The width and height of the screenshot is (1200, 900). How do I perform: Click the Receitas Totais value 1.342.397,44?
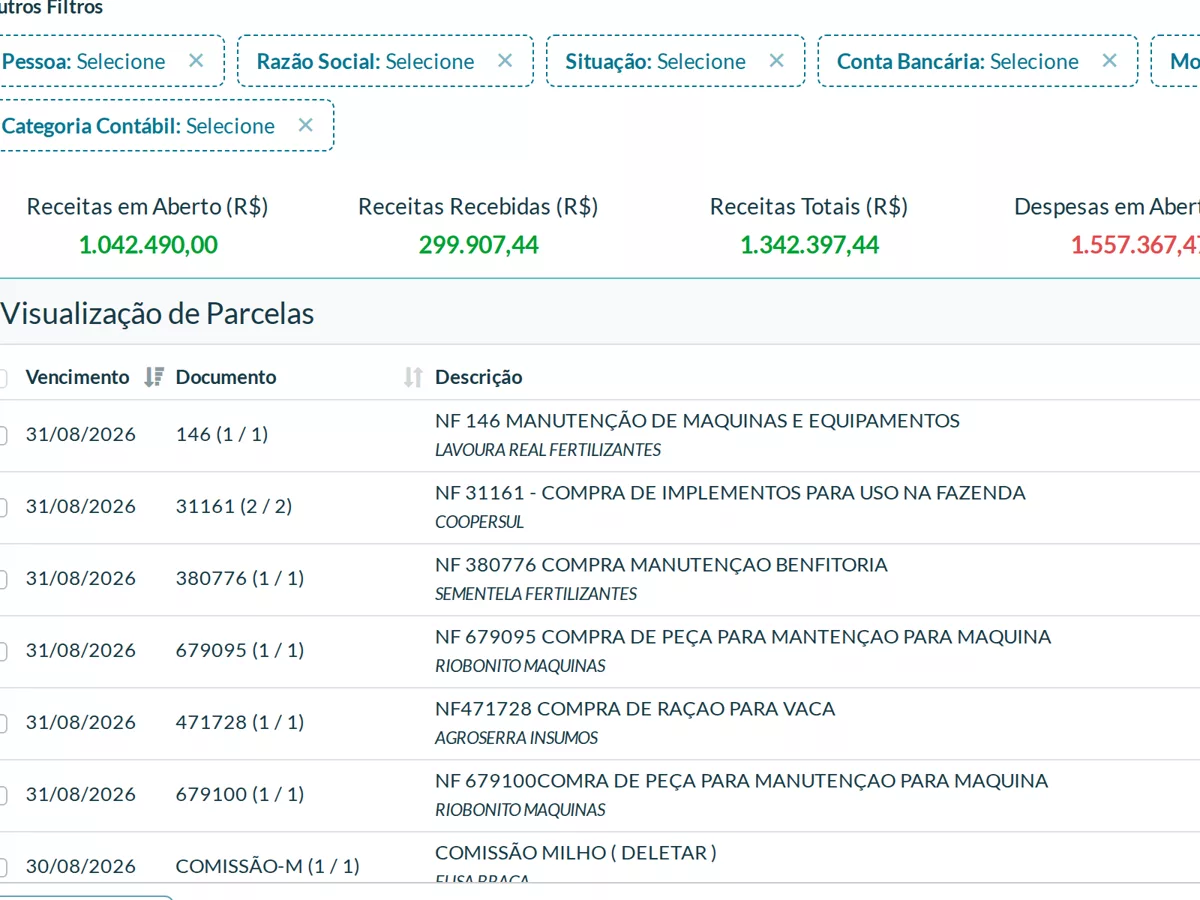coord(809,244)
